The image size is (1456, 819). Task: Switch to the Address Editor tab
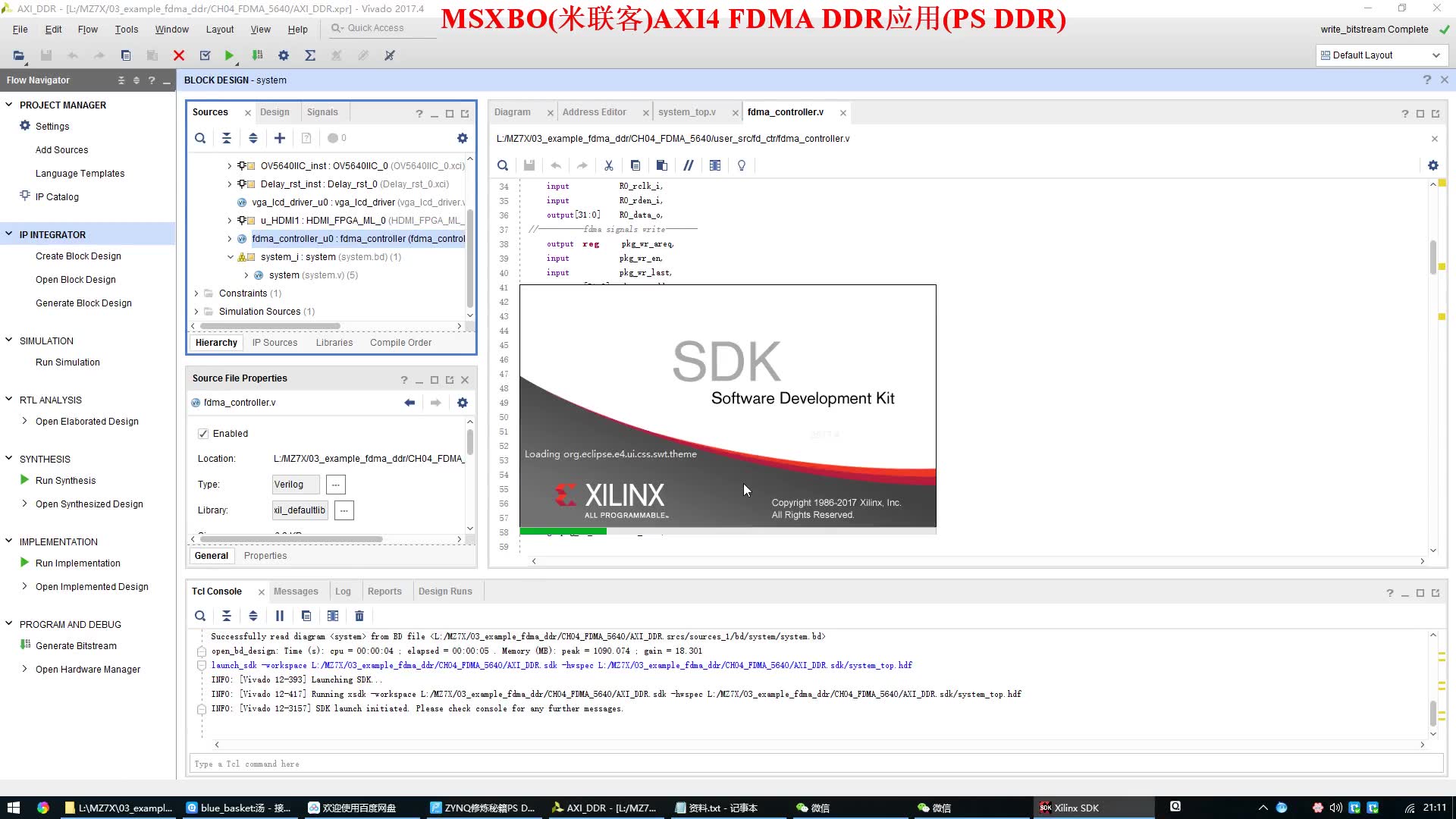click(594, 111)
